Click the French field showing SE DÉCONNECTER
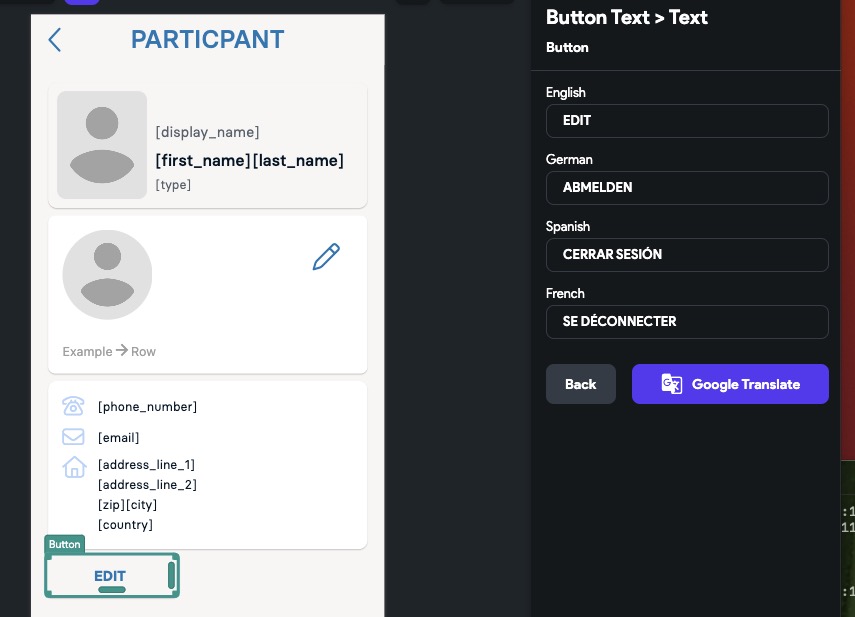This screenshot has height=617, width=855. tap(687, 321)
